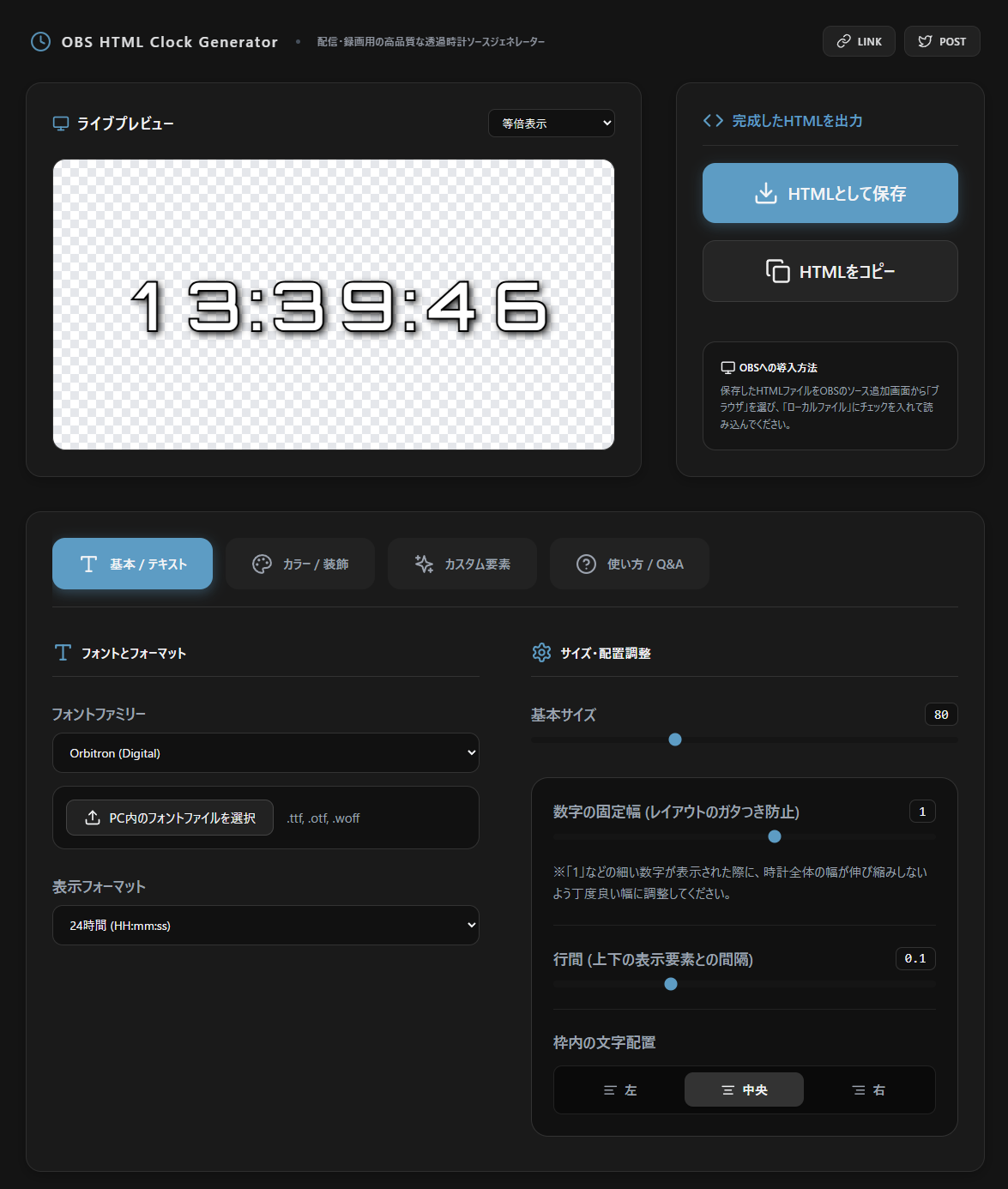Open the フォントファミリー dropdown showing Orbitron (Digital)
Image resolution: width=1008 pixels, height=1189 pixels.
[266, 753]
